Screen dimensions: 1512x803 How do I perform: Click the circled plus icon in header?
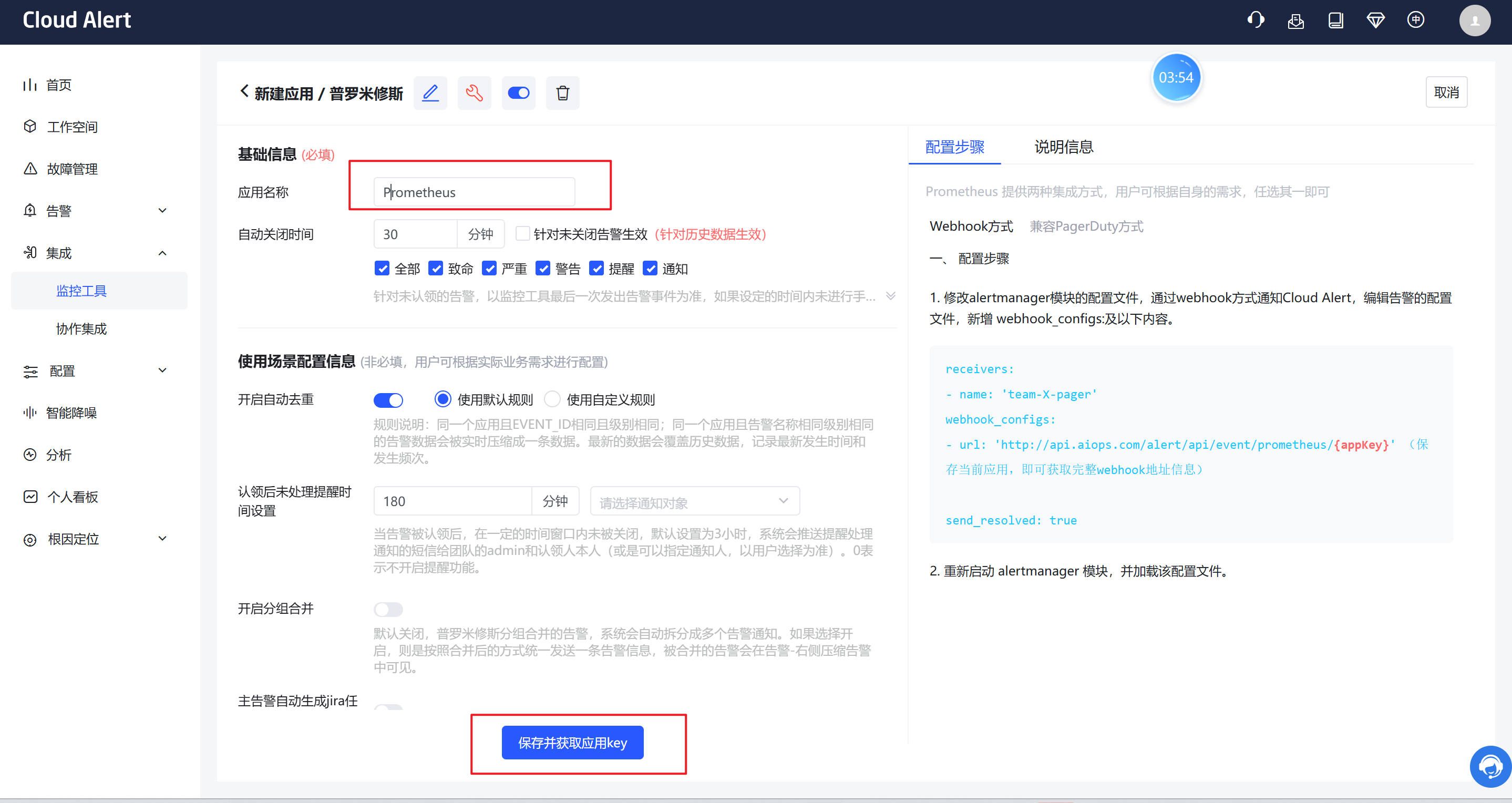point(1415,20)
